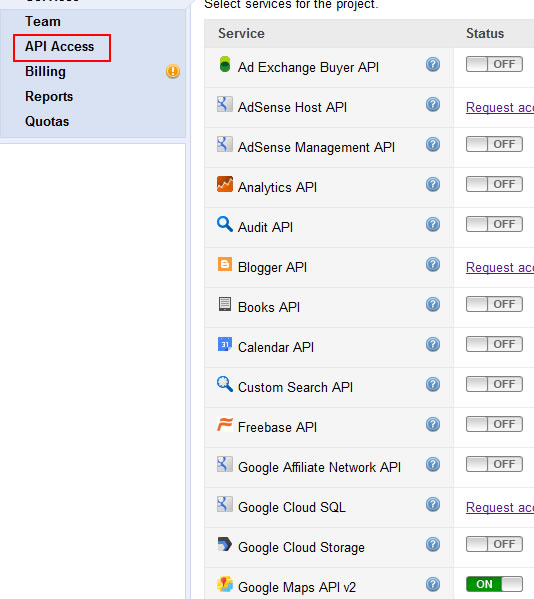This screenshot has width=534, height=599.
Task: Open Ad Exchange Buyer API help icon
Action: (433, 64)
